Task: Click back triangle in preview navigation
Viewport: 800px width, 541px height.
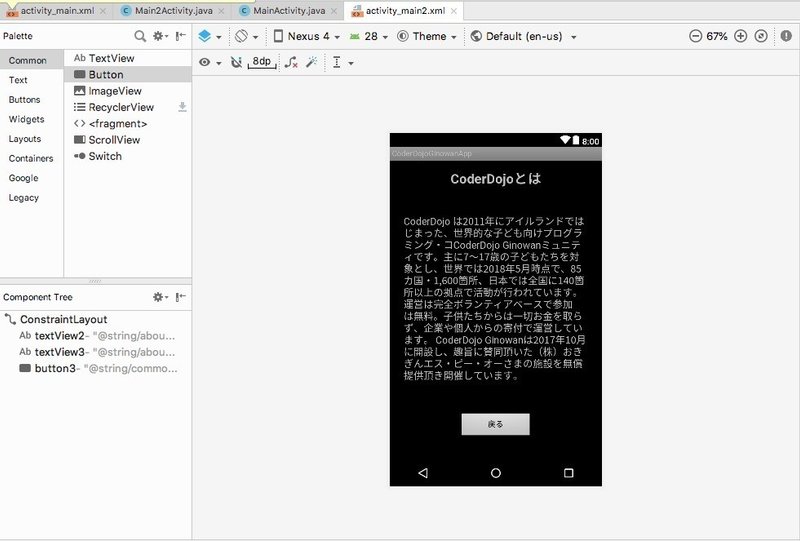Action: 423,473
